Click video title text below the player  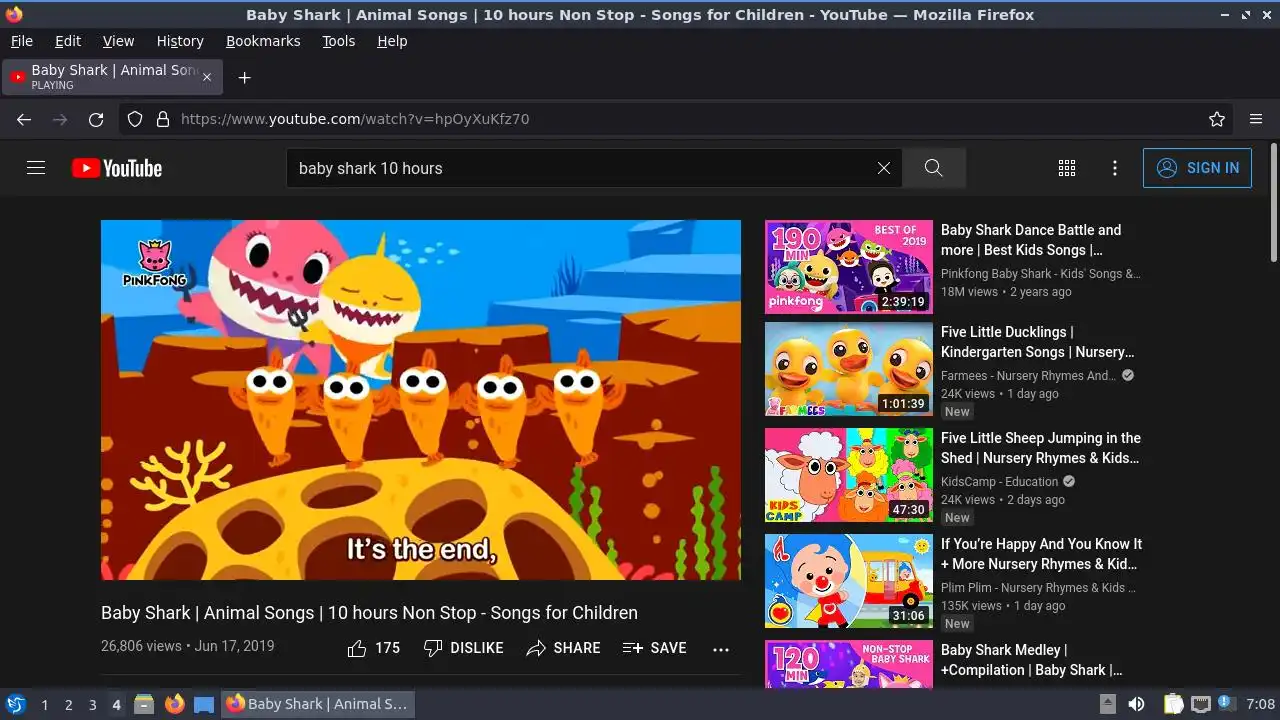[369, 613]
